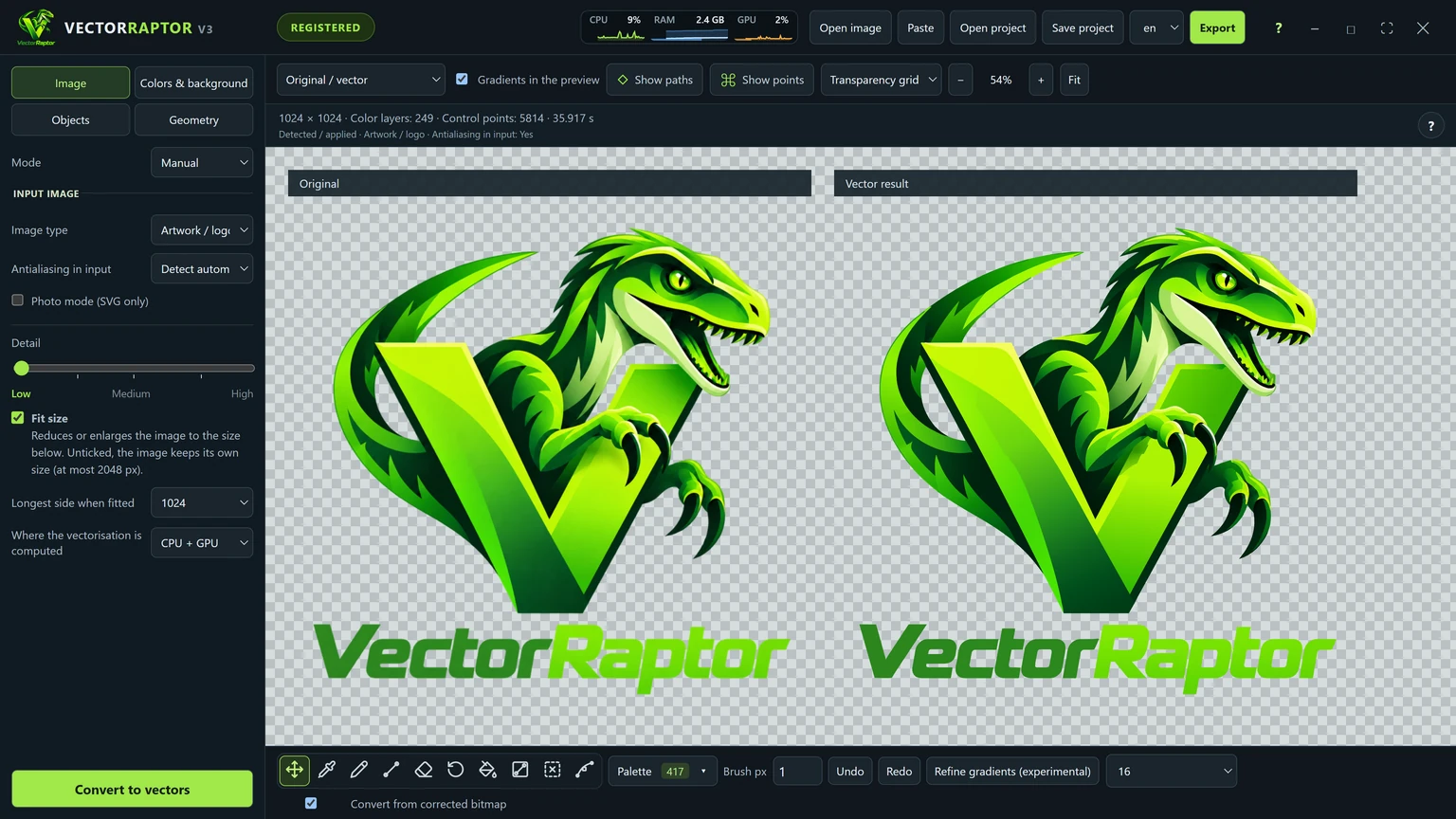Select the Move/pan tool
The width and height of the screenshot is (1456, 819).
tap(295, 771)
